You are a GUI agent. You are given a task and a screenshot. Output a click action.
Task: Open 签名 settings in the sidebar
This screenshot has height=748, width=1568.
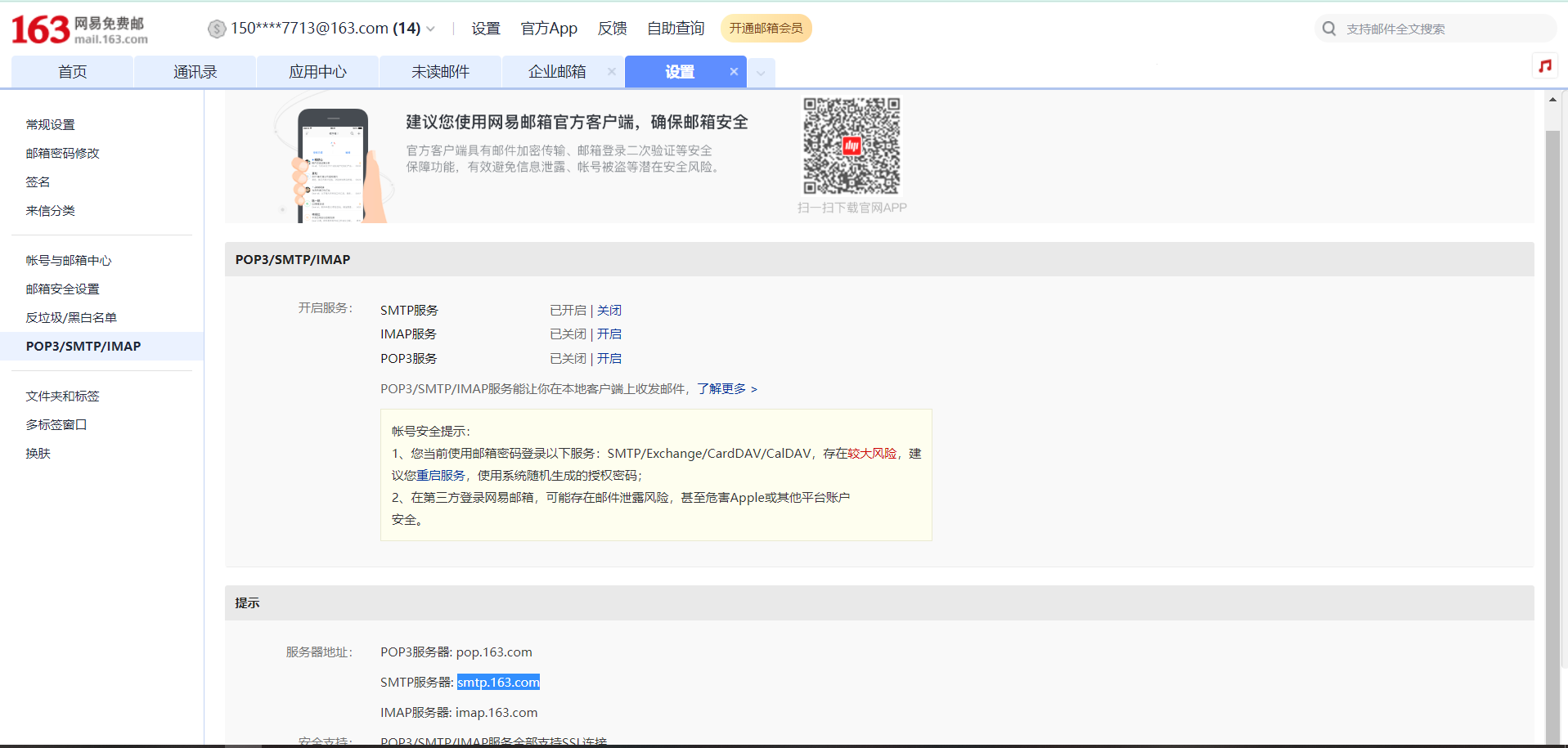[38, 181]
